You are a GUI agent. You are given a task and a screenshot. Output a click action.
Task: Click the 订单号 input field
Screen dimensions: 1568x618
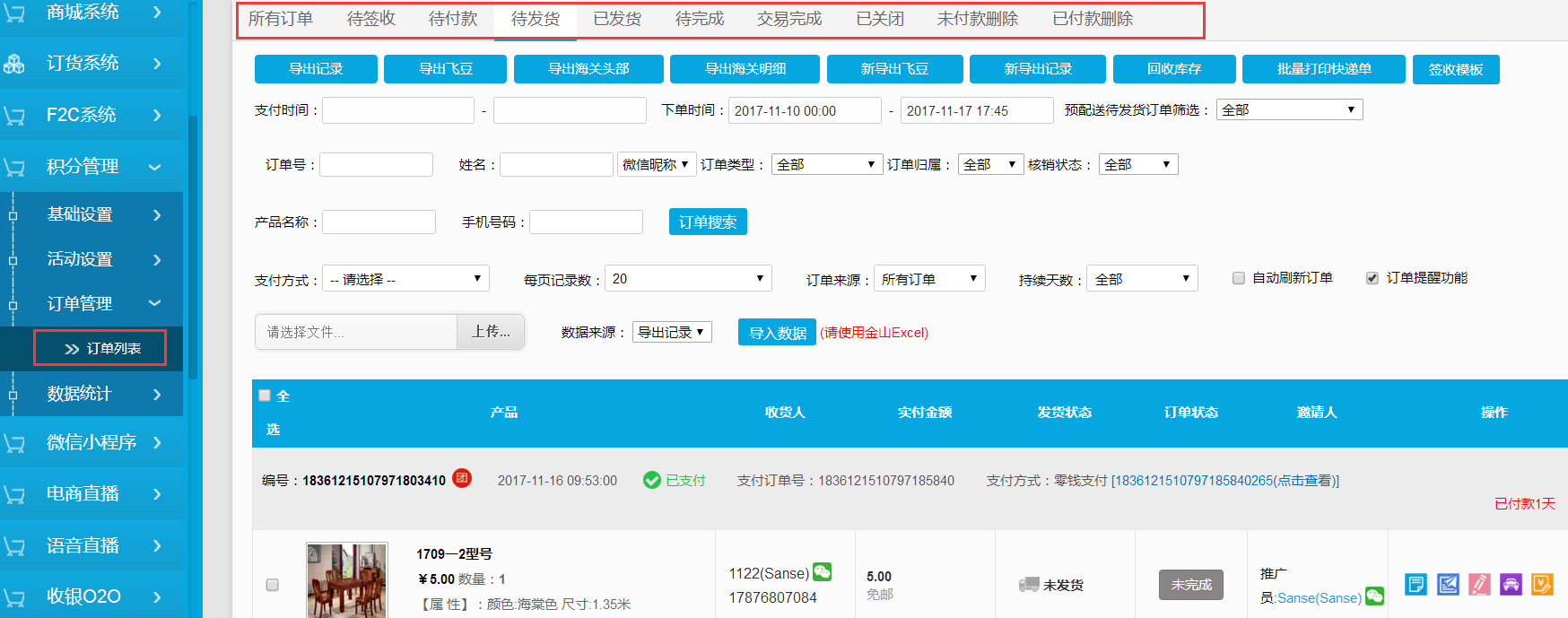[x=376, y=164]
